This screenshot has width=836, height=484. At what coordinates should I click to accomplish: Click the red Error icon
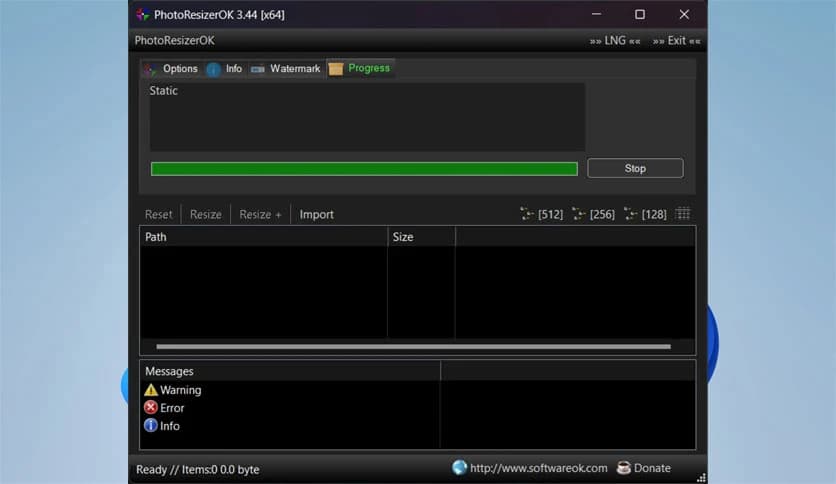coord(151,408)
